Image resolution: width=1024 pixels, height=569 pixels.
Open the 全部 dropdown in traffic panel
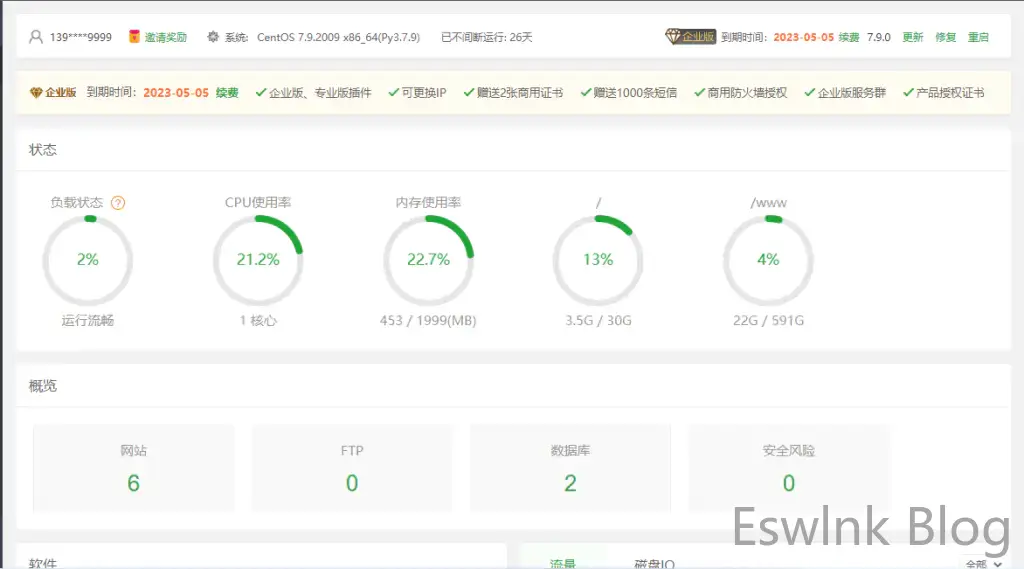point(983,563)
